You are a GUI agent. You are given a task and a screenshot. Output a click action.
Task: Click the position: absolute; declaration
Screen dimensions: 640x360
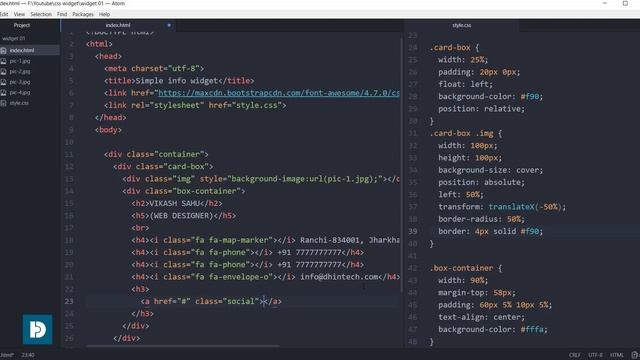pos(482,182)
